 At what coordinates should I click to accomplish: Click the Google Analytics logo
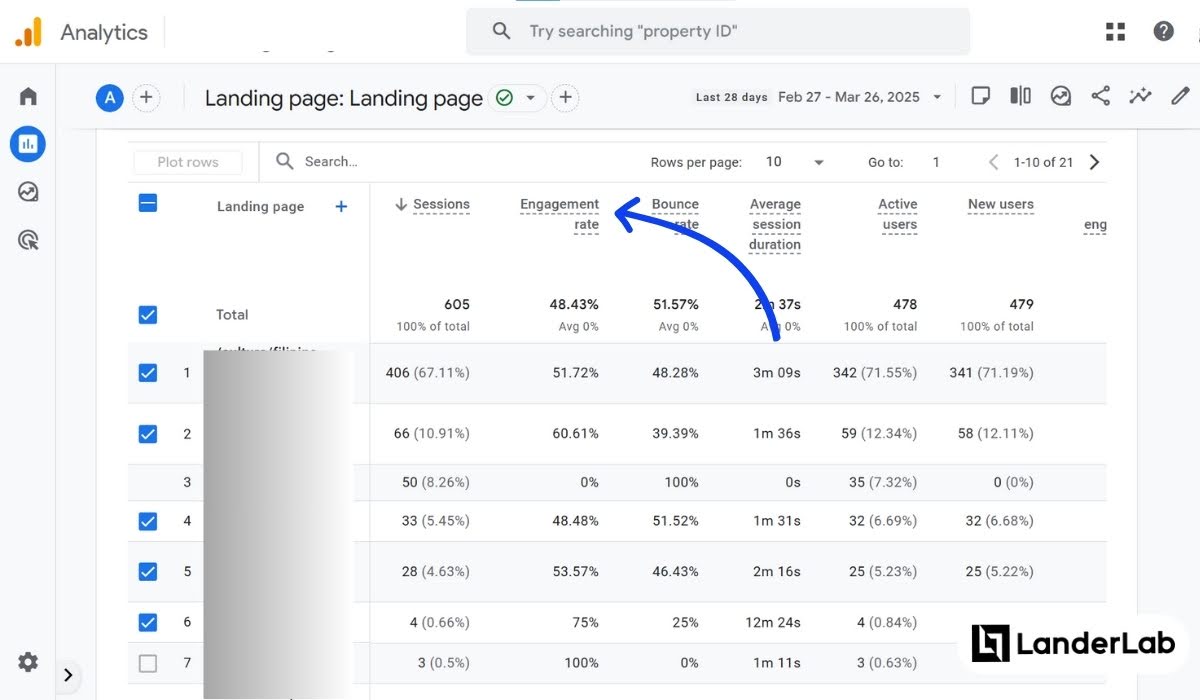(x=29, y=32)
